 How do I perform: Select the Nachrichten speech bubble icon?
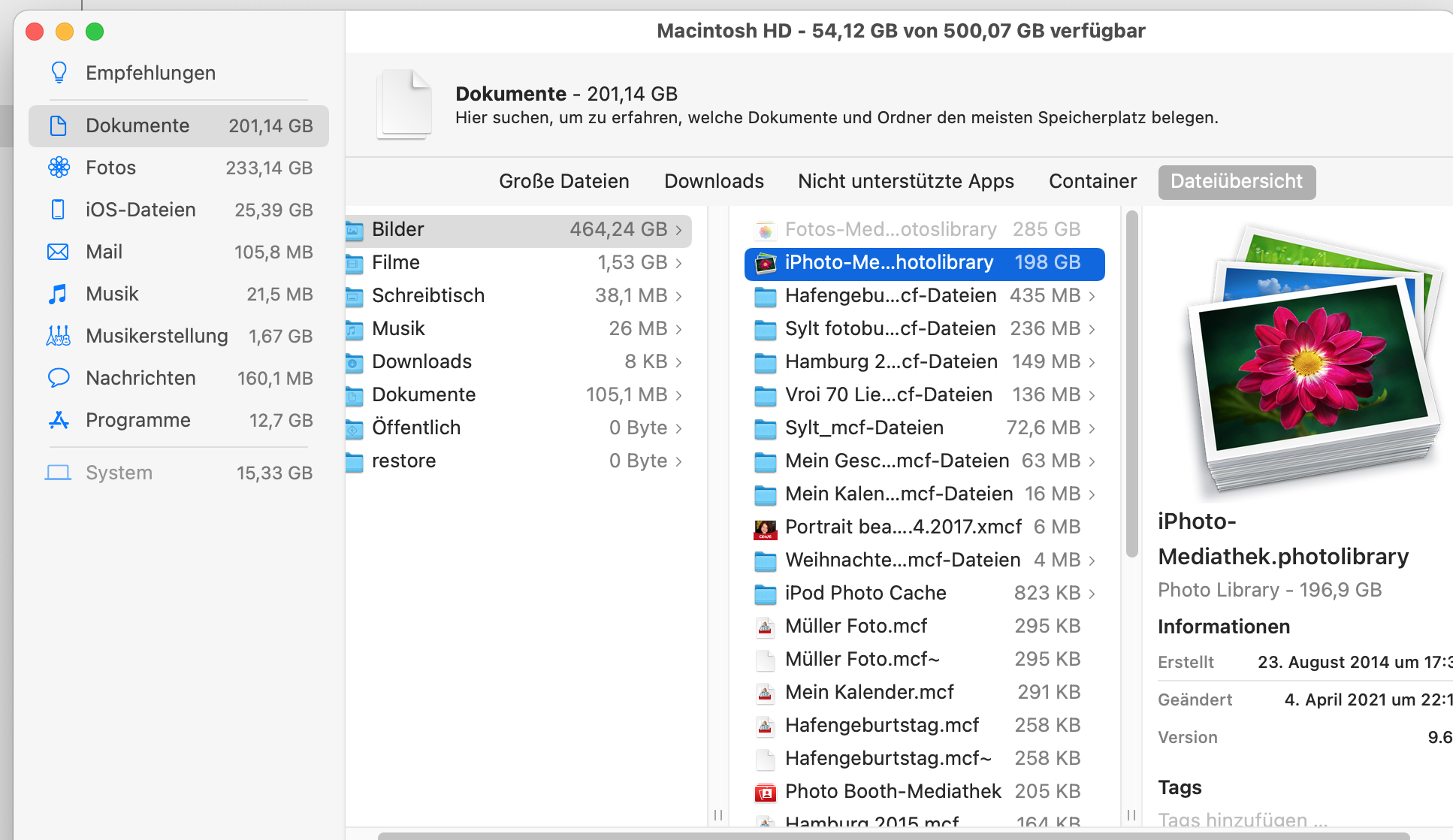(x=58, y=378)
